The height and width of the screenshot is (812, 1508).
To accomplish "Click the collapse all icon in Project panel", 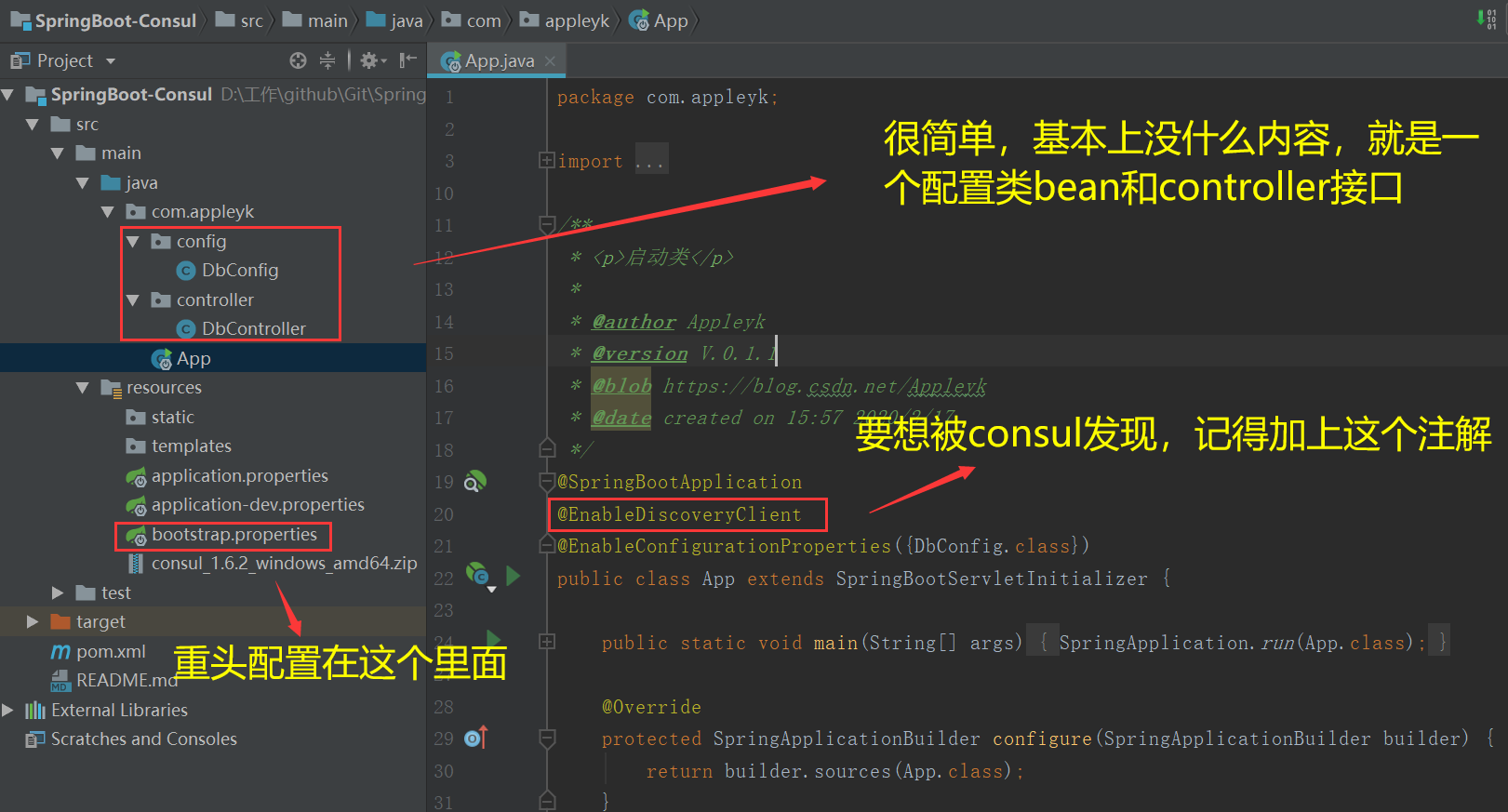I will tap(327, 60).
